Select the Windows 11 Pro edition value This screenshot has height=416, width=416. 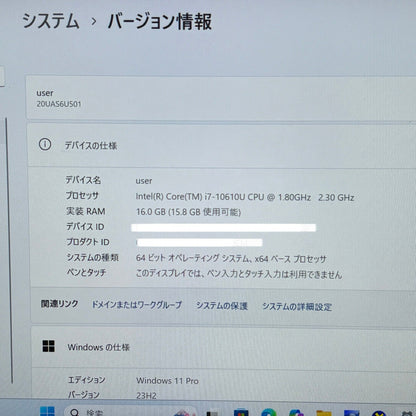pyautogui.click(x=167, y=381)
